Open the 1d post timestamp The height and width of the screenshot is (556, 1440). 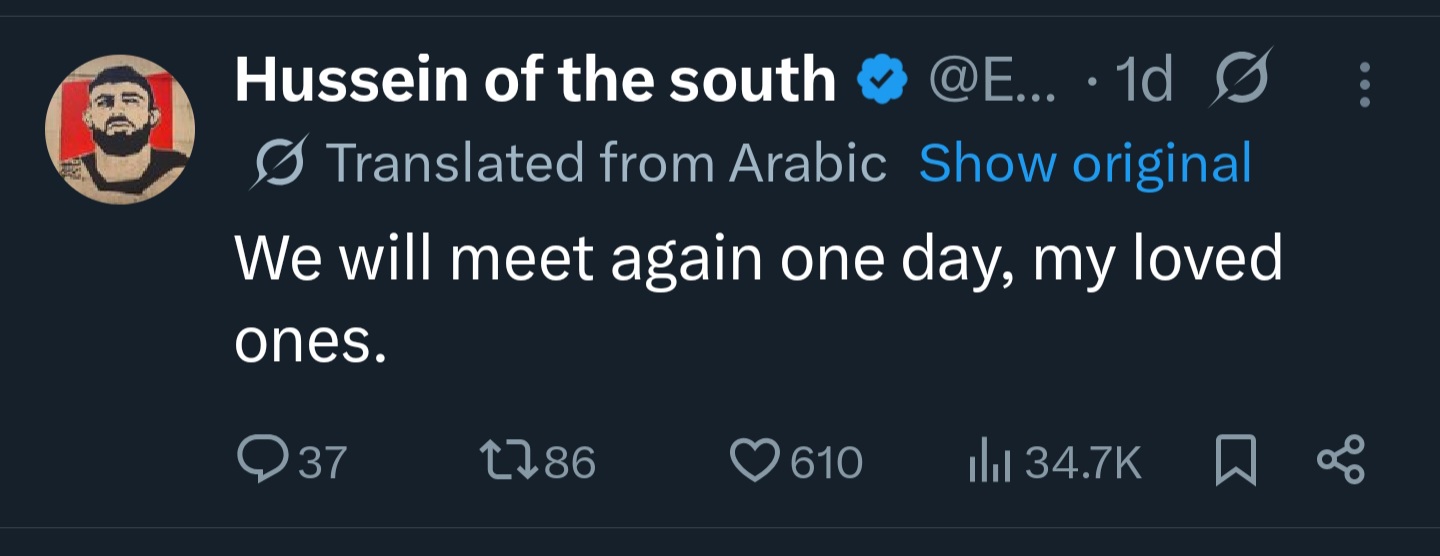coord(1143,81)
